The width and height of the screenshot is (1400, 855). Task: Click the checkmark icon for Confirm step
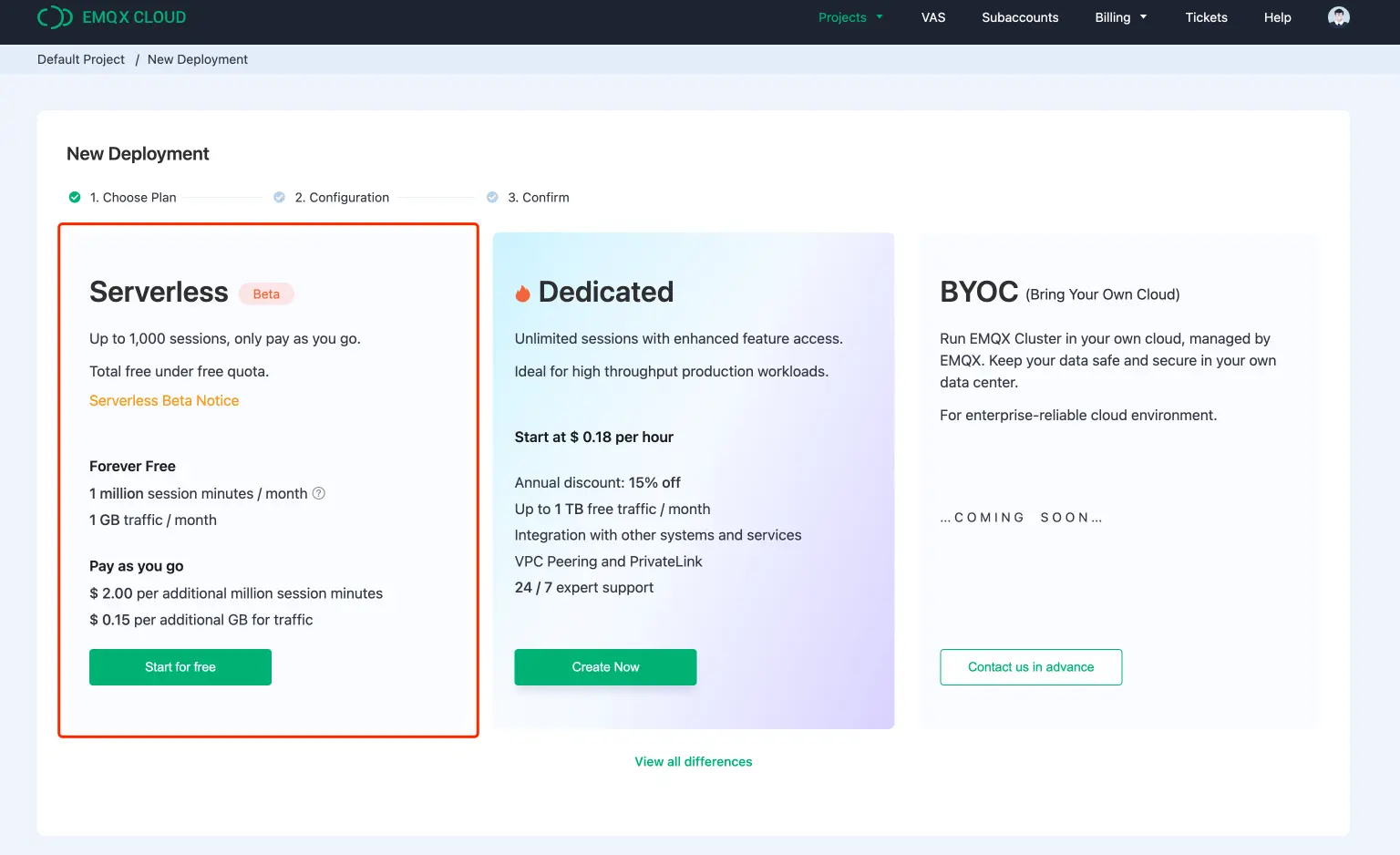click(492, 197)
